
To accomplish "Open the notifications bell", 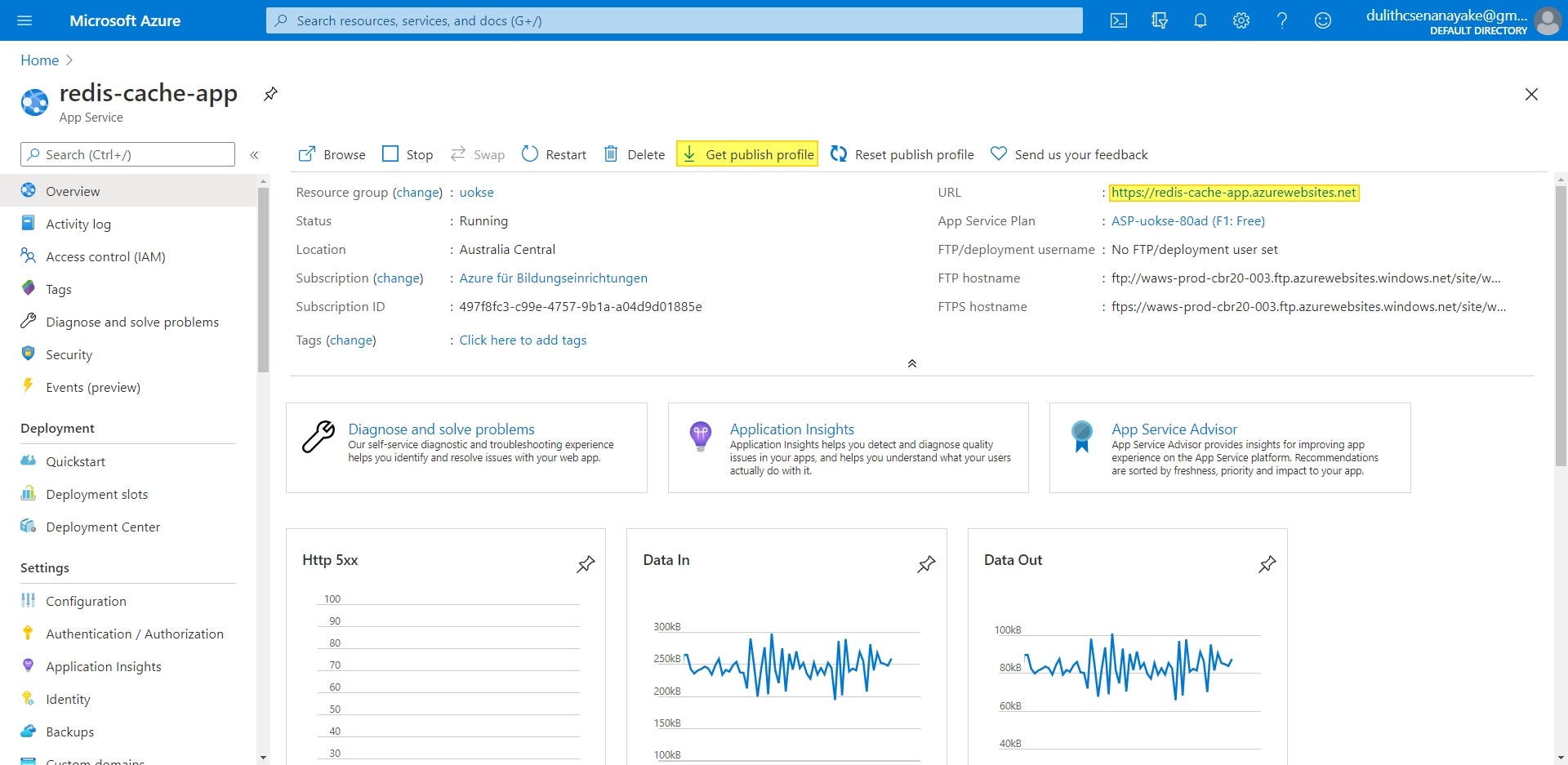I will [x=1200, y=20].
